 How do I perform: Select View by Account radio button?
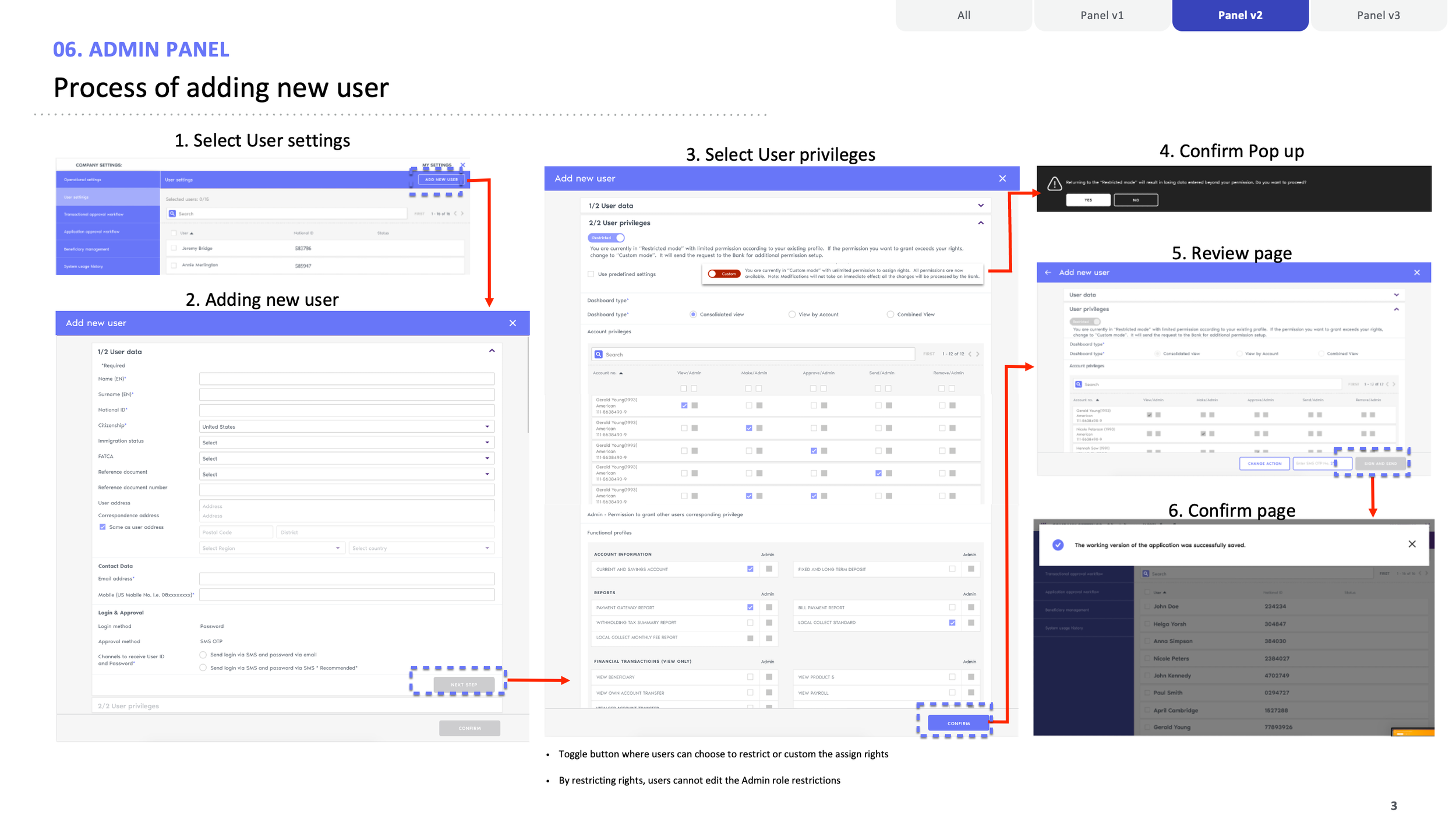click(791, 315)
